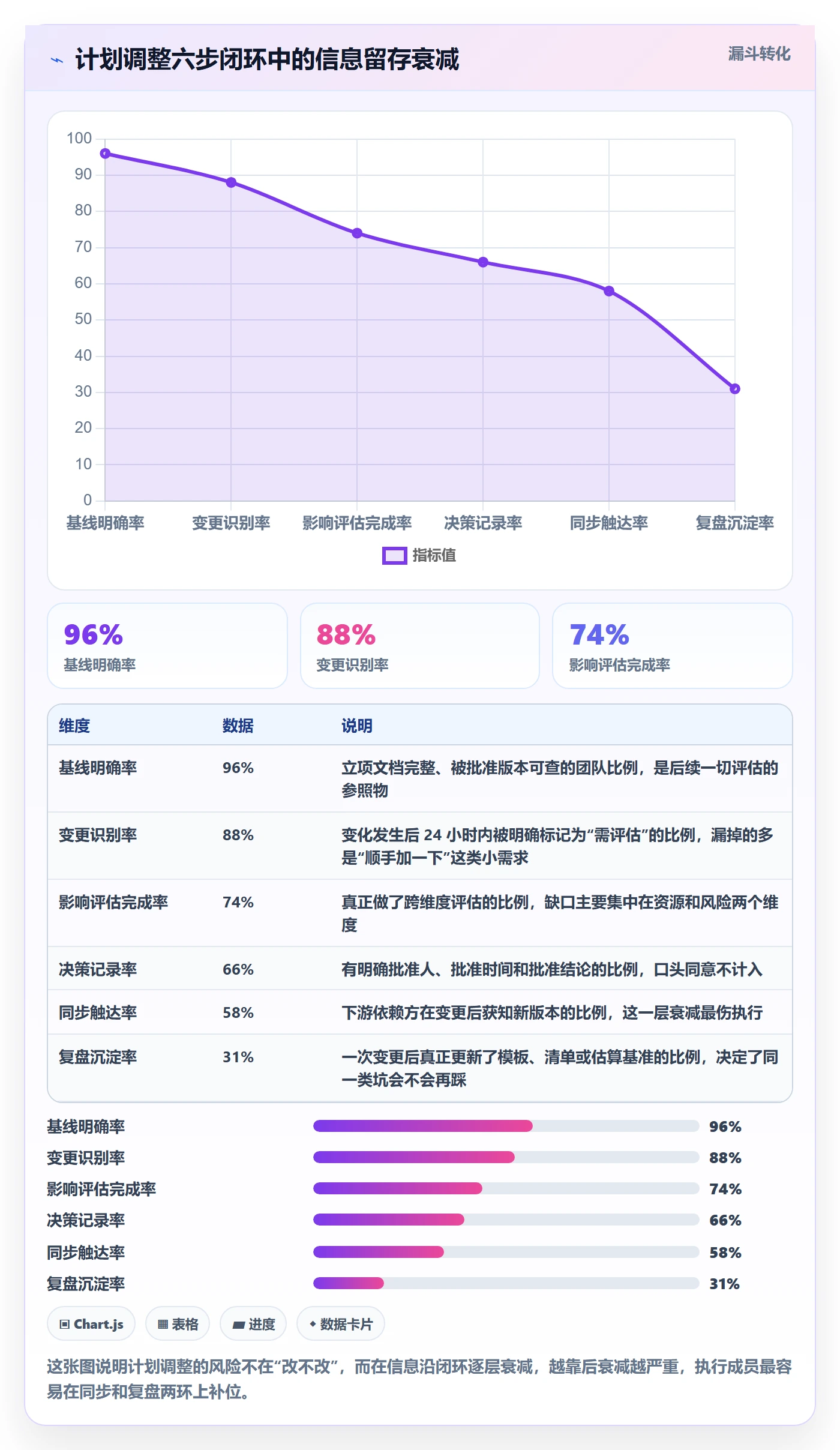Click the 66% value in the table

(x=238, y=969)
